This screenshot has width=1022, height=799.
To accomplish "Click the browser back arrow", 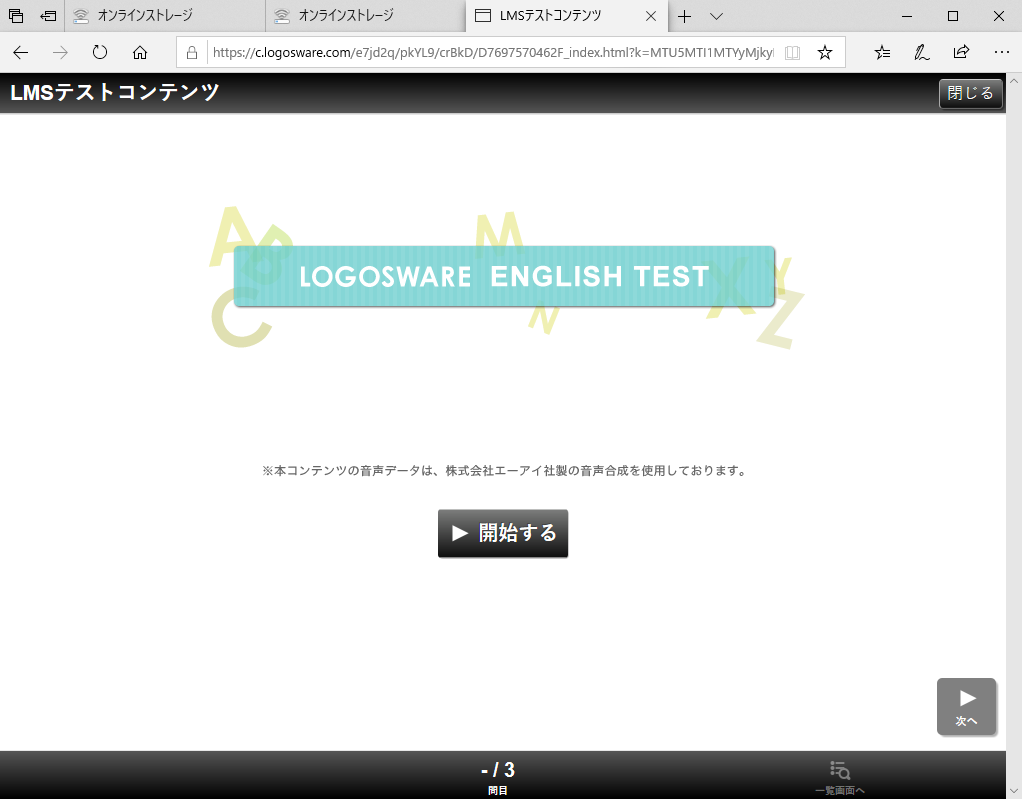I will coord(21,52).
